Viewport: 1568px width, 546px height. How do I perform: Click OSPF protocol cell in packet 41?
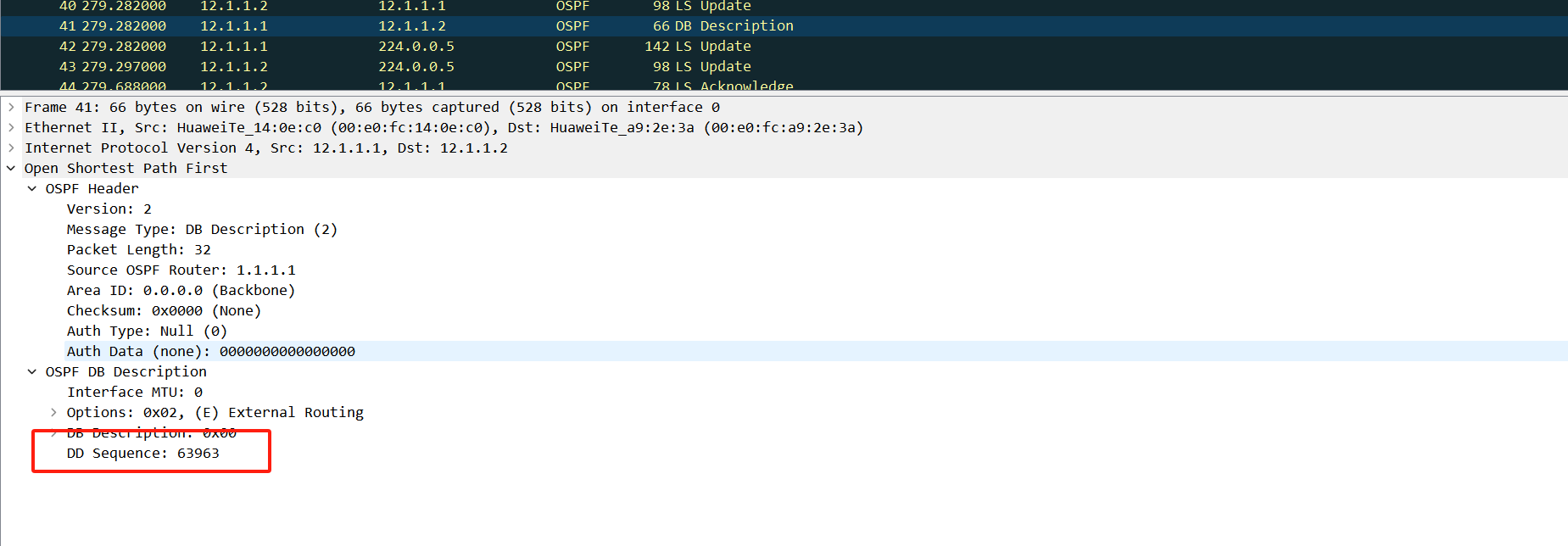point(572,26)
